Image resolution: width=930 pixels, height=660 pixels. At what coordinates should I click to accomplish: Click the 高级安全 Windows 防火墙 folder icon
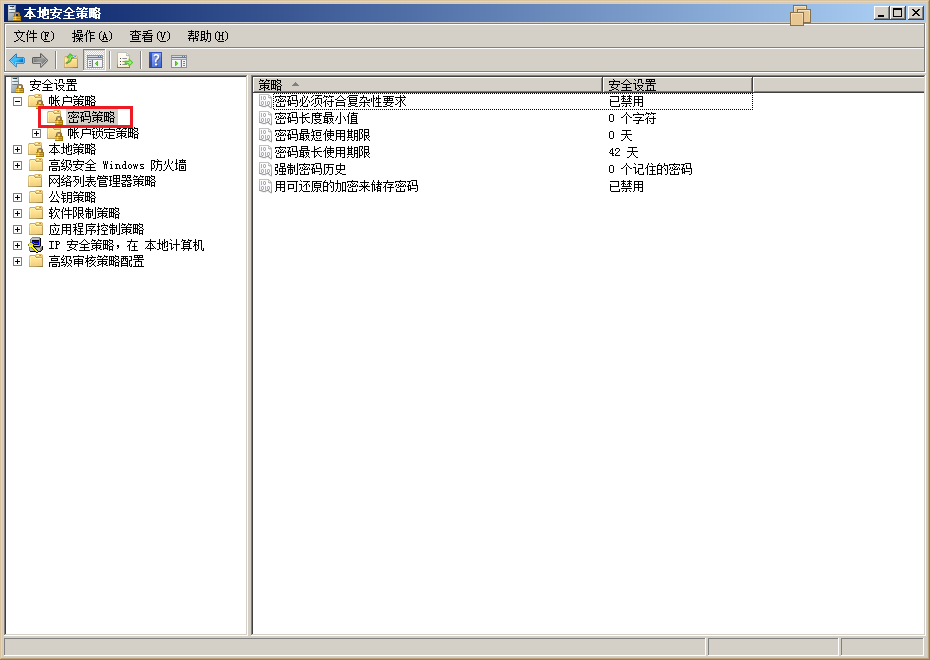point(37,165)
